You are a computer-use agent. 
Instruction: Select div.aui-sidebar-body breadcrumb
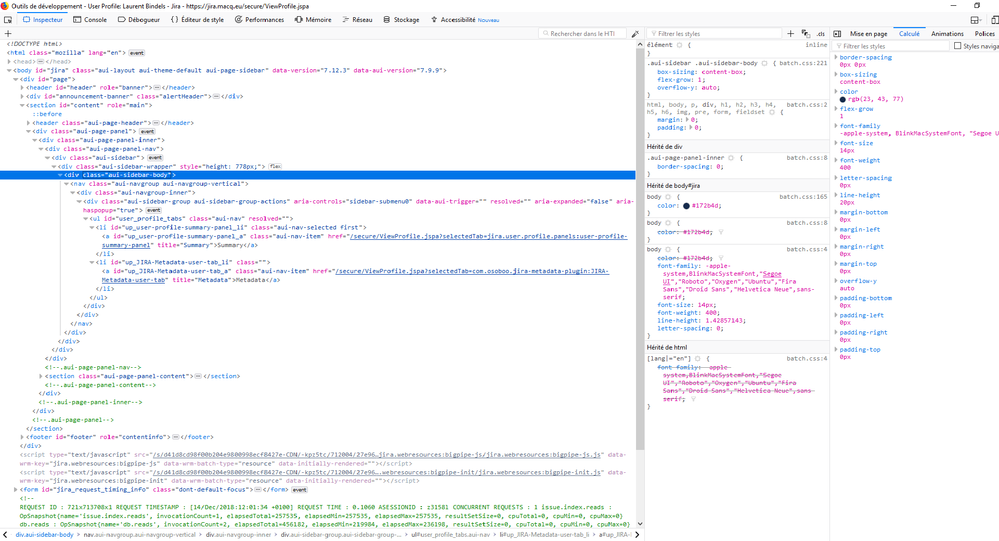point(45,535)
